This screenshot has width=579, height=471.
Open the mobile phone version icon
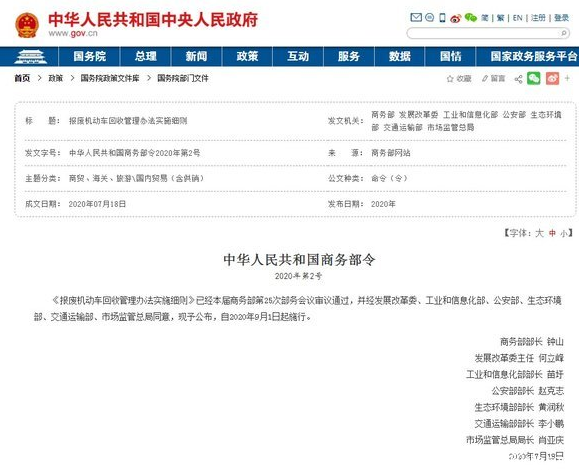pos(442,18)
